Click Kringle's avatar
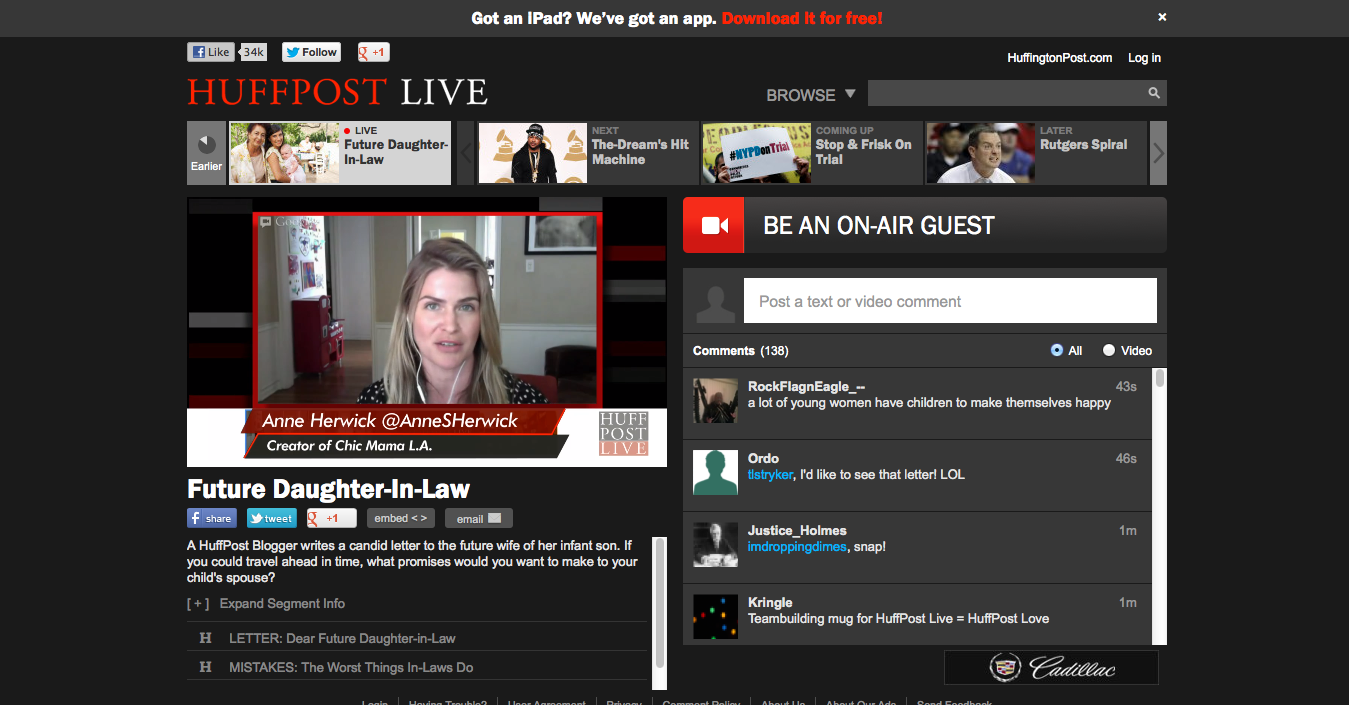Image resolution: width=1349 pixels, height=705 pixels. (x=716, y=616)
